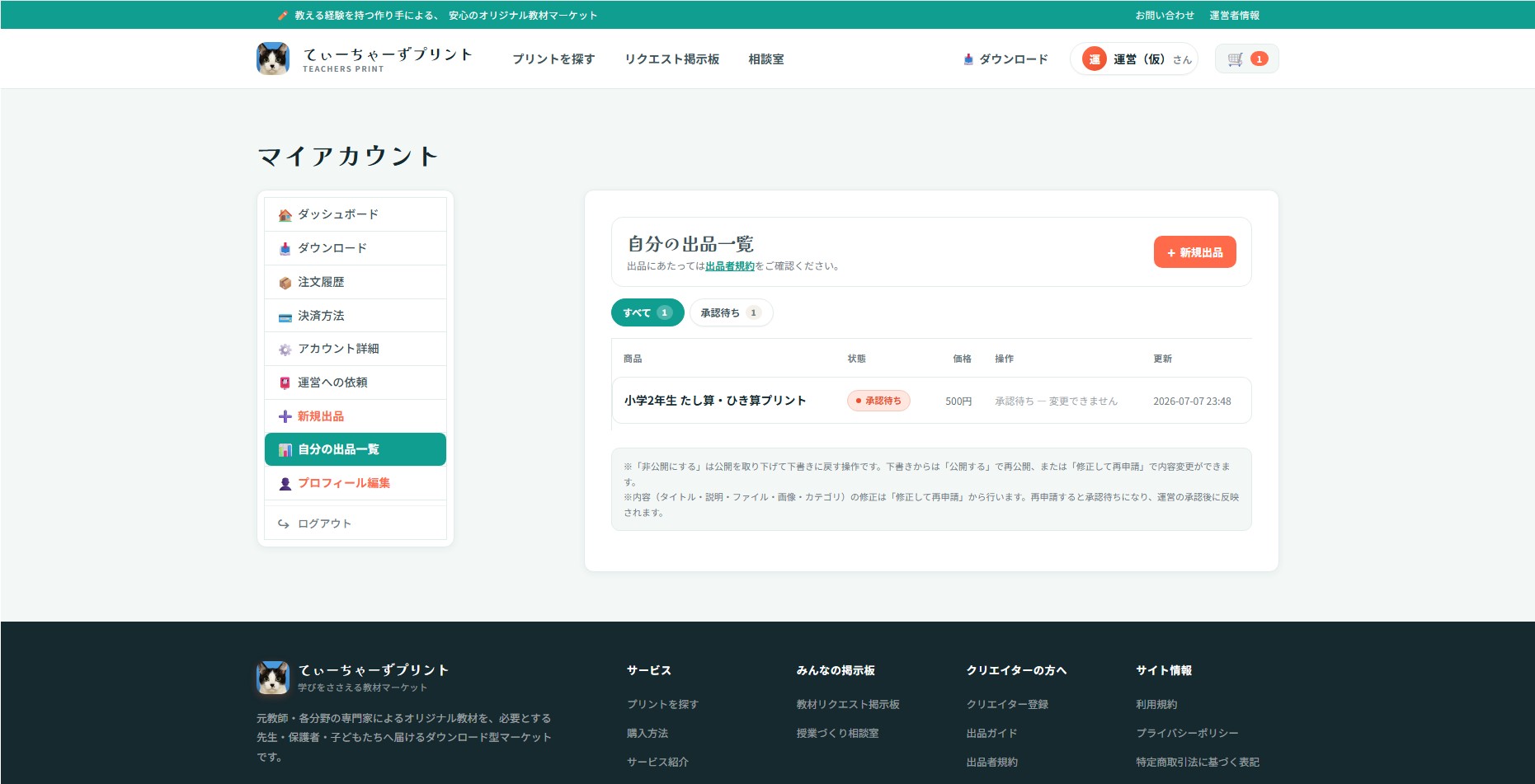Click the profile edit person icon
This screenshot has height=784, width=1535.
285,484
